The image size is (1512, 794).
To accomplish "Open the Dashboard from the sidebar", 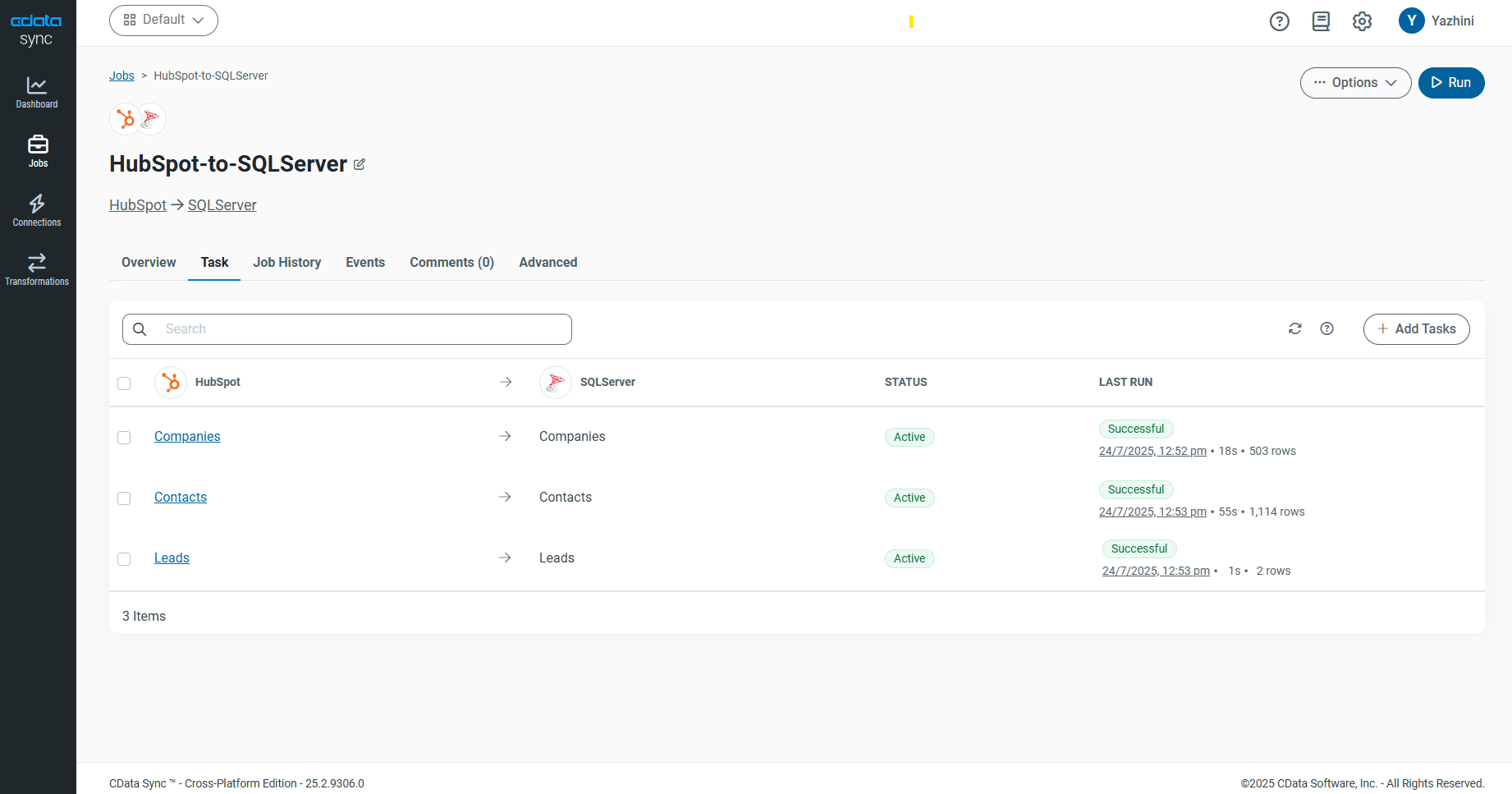I will pos(37,92).
